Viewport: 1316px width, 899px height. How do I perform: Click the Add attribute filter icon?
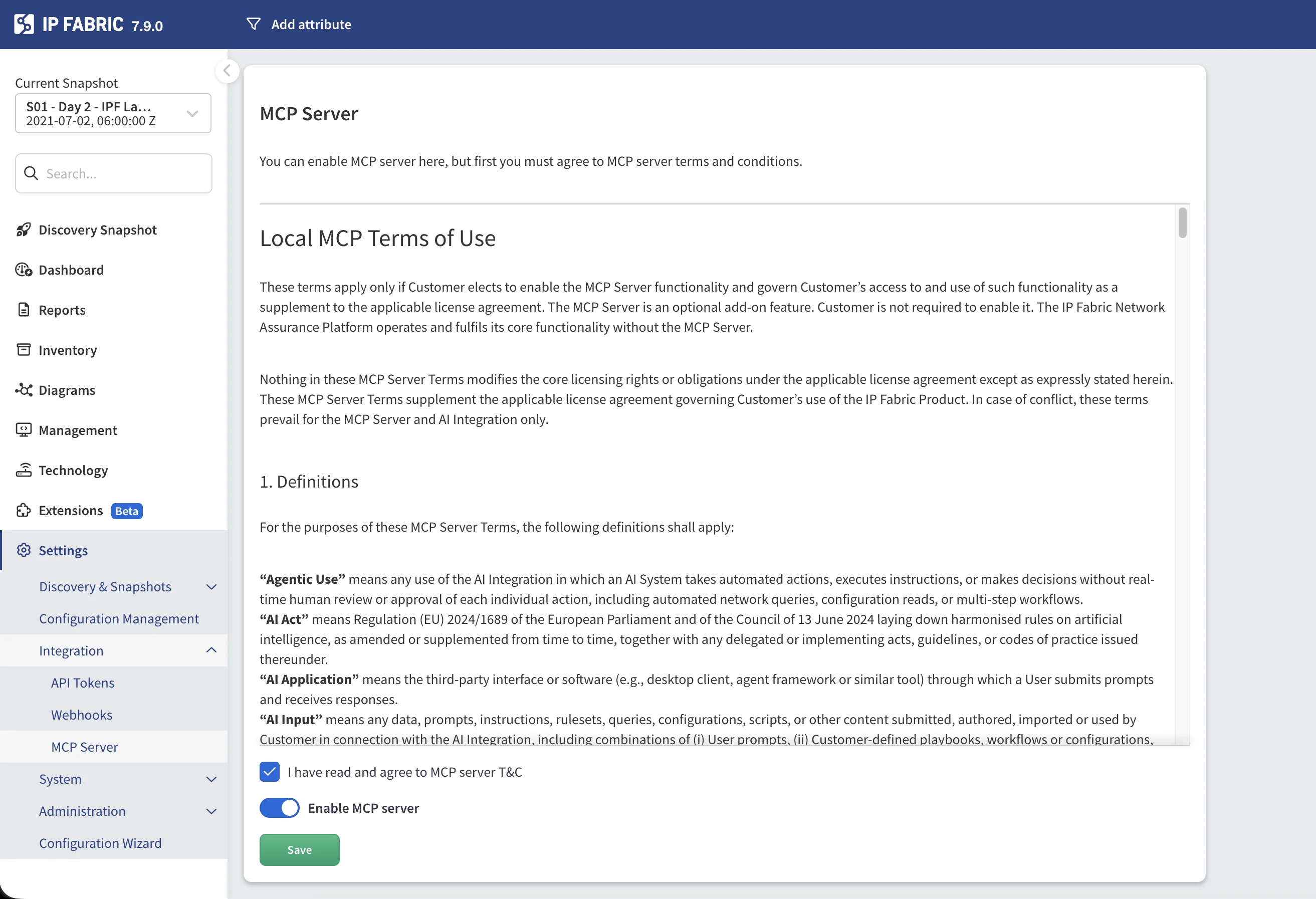point(254,25)
